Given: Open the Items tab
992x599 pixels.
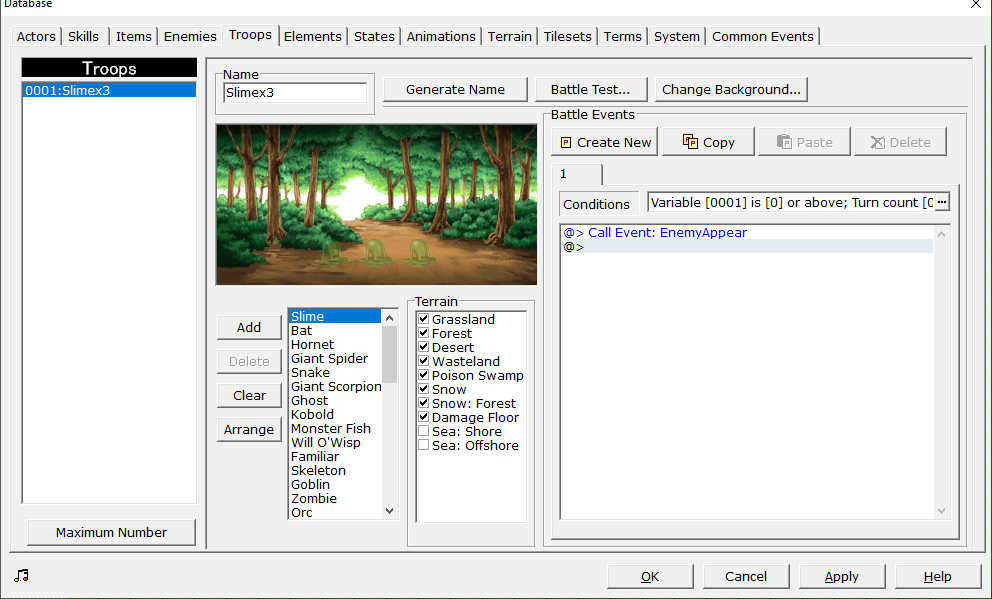Looking at the screenshot, I should pyautogui.click(x=133, y=37).
